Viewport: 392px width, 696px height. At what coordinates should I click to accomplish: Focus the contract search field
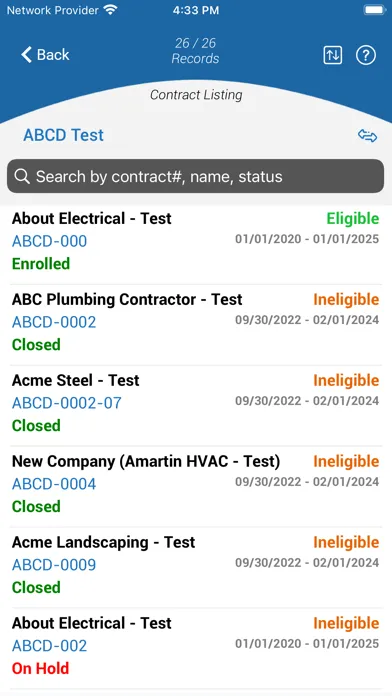click(x=195, y=176)
